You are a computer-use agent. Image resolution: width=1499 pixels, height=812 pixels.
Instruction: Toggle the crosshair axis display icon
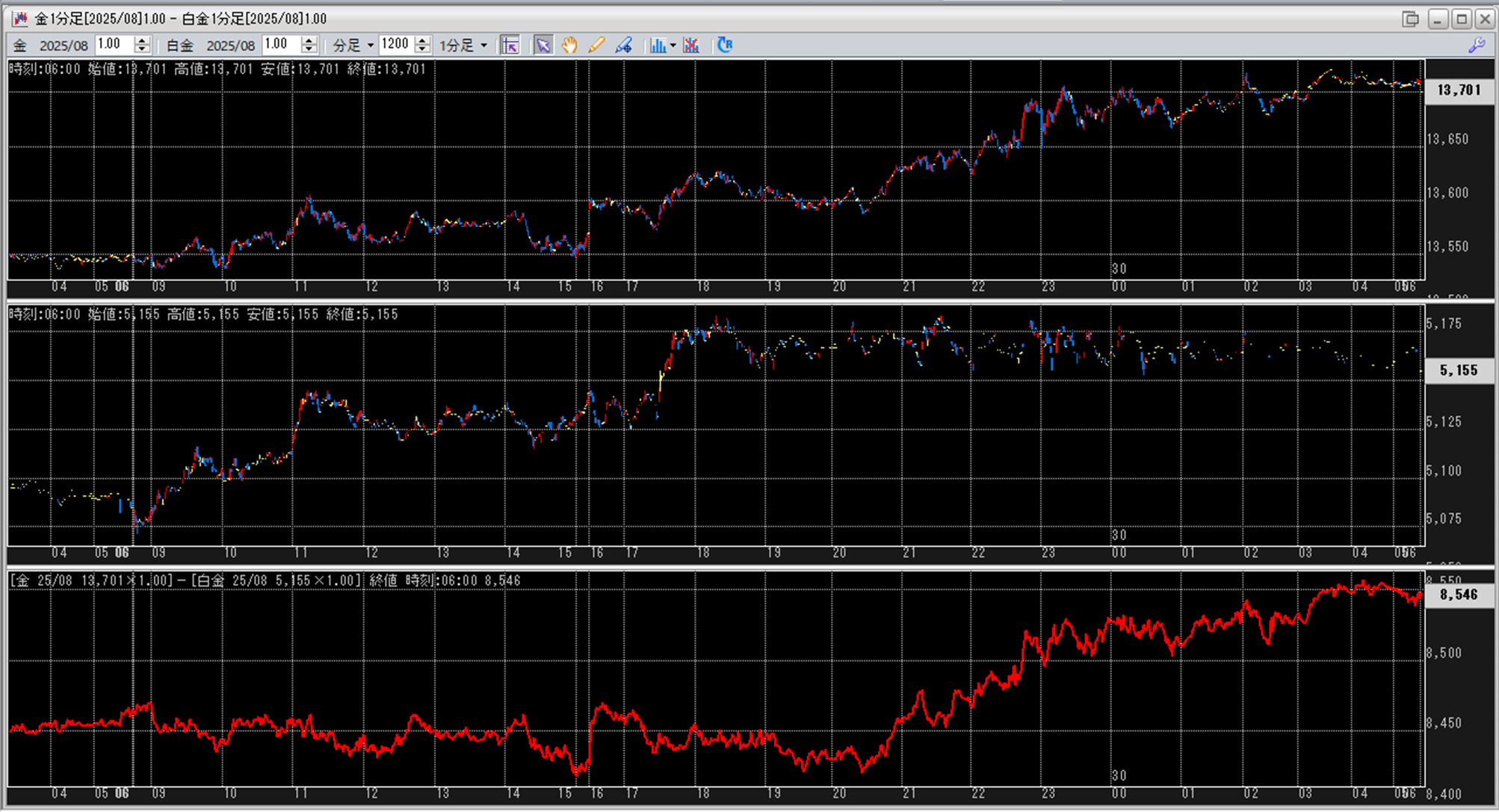tap(510, 46)
